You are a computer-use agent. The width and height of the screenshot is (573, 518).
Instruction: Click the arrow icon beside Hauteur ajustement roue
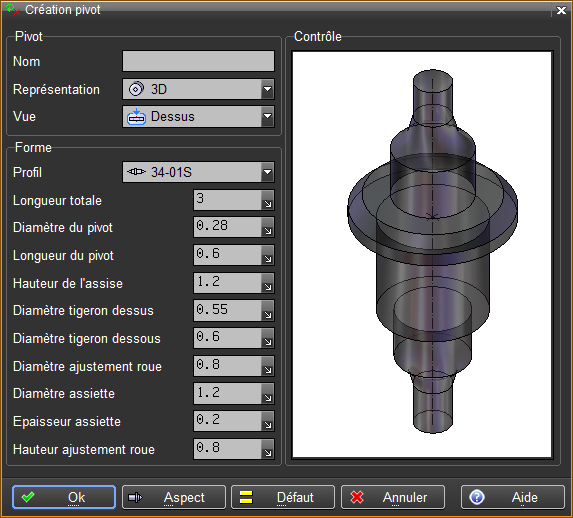(x=268, y=449)
